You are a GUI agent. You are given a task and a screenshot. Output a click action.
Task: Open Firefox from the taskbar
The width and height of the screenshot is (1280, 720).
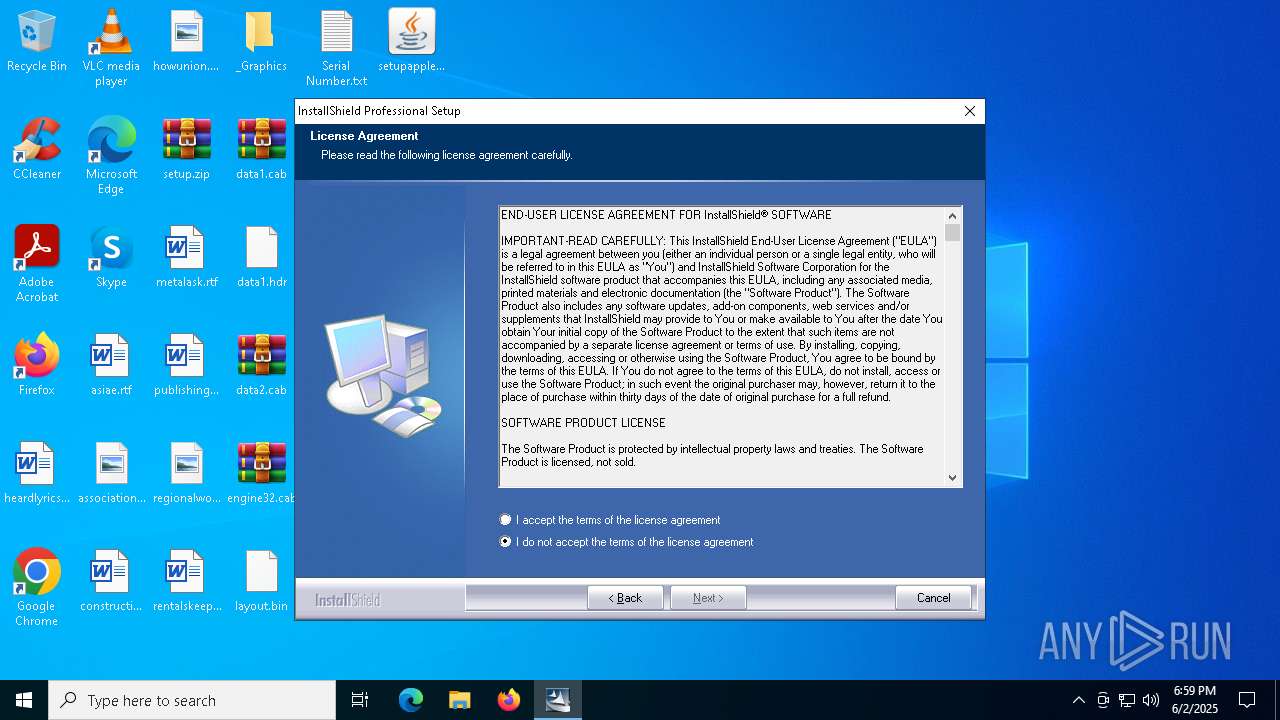click(509, 700)
